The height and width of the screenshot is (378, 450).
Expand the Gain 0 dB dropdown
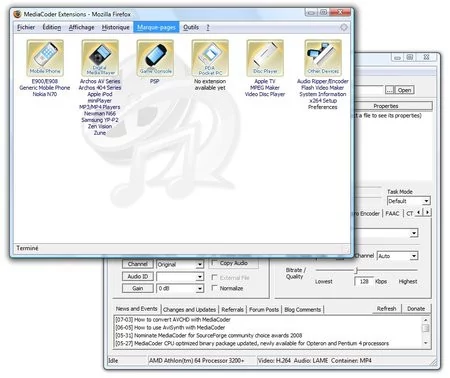199,288
